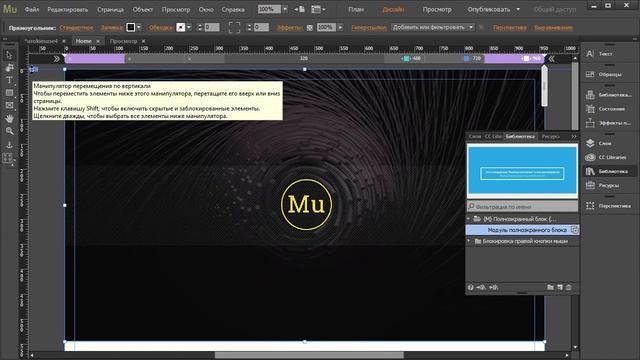
Task: Click the export library item icon
Action: coord(493,287)
